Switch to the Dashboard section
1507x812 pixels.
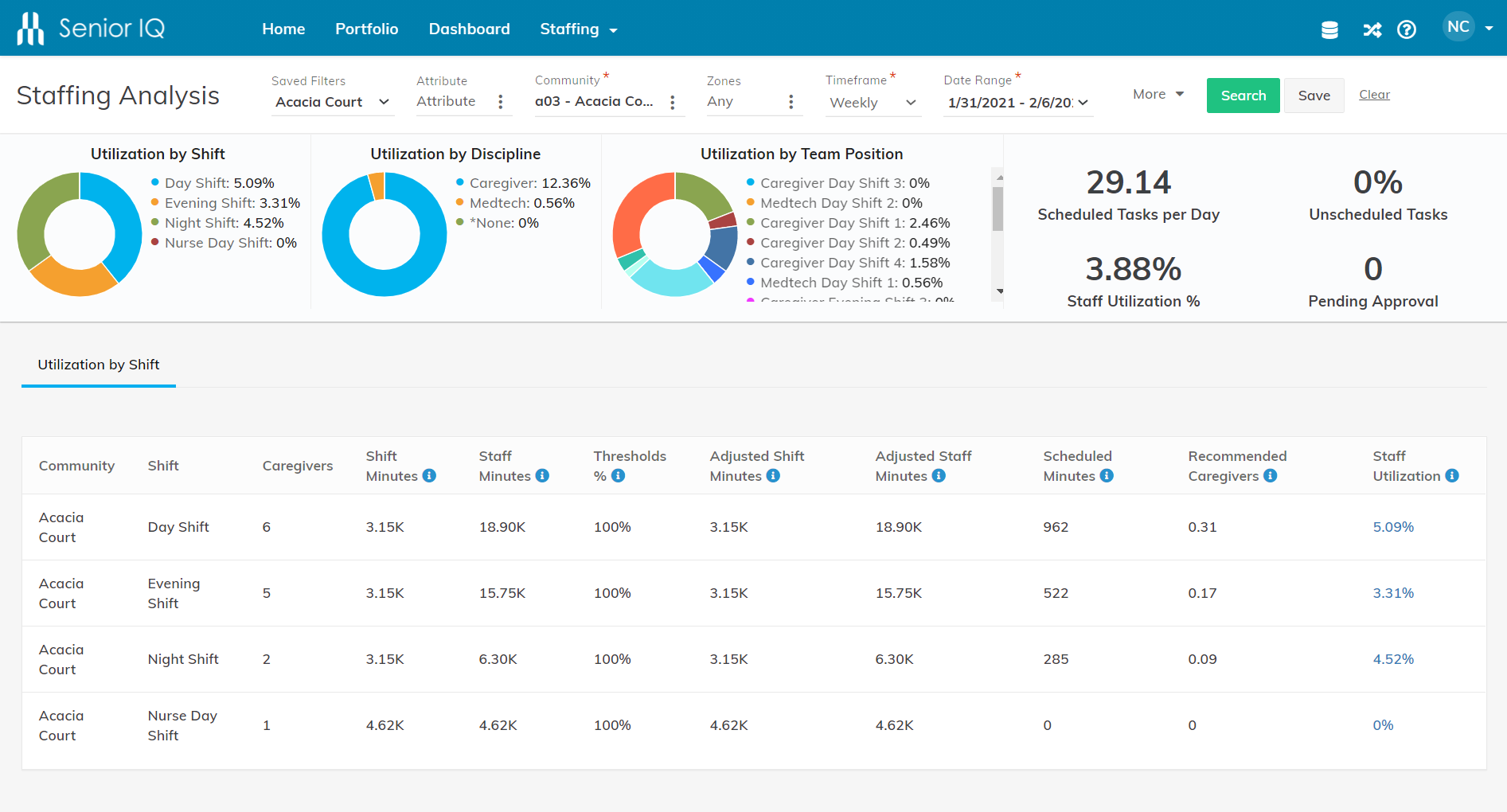[469, 29]
